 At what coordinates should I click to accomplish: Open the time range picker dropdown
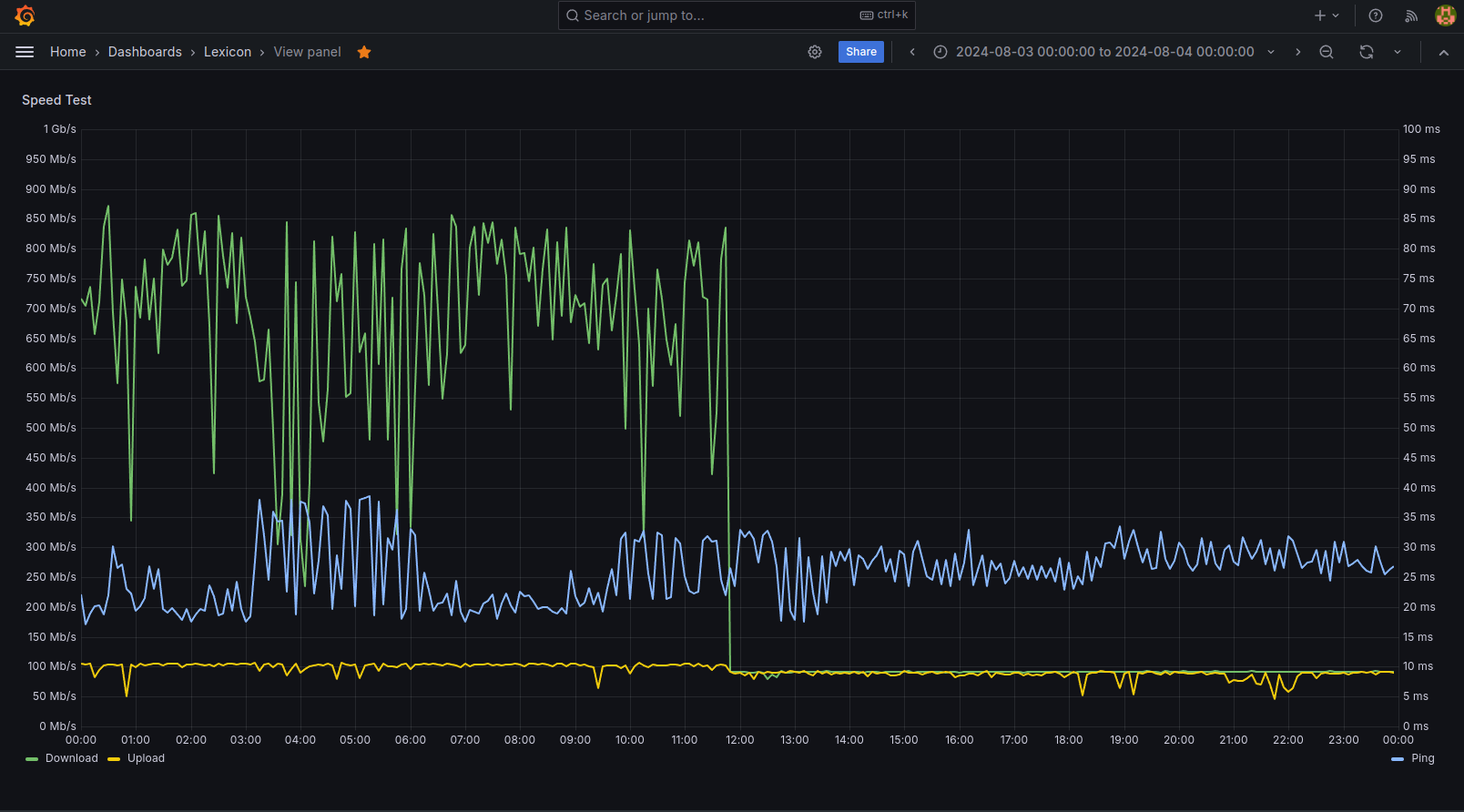(1104, 52)
